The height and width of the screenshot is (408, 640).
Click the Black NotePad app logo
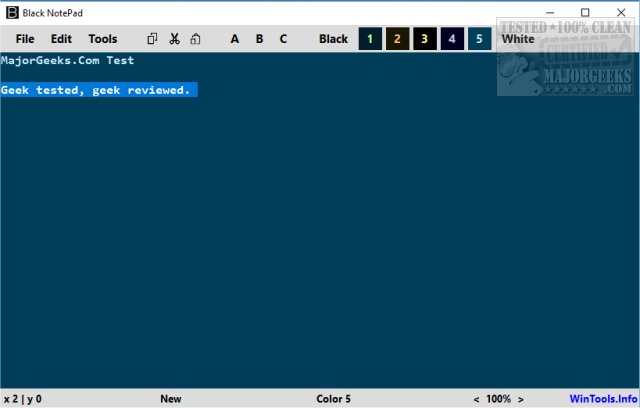coord(12,13)
